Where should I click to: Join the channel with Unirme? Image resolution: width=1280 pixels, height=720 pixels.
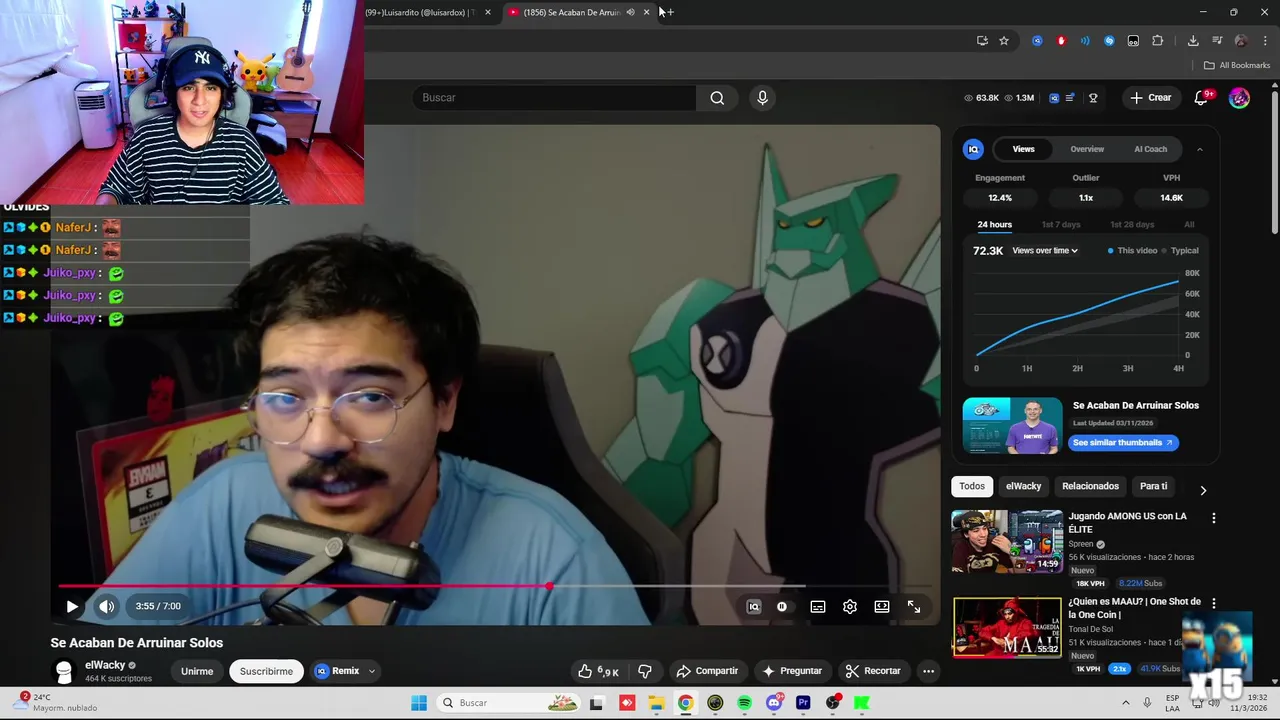(197, 671)
